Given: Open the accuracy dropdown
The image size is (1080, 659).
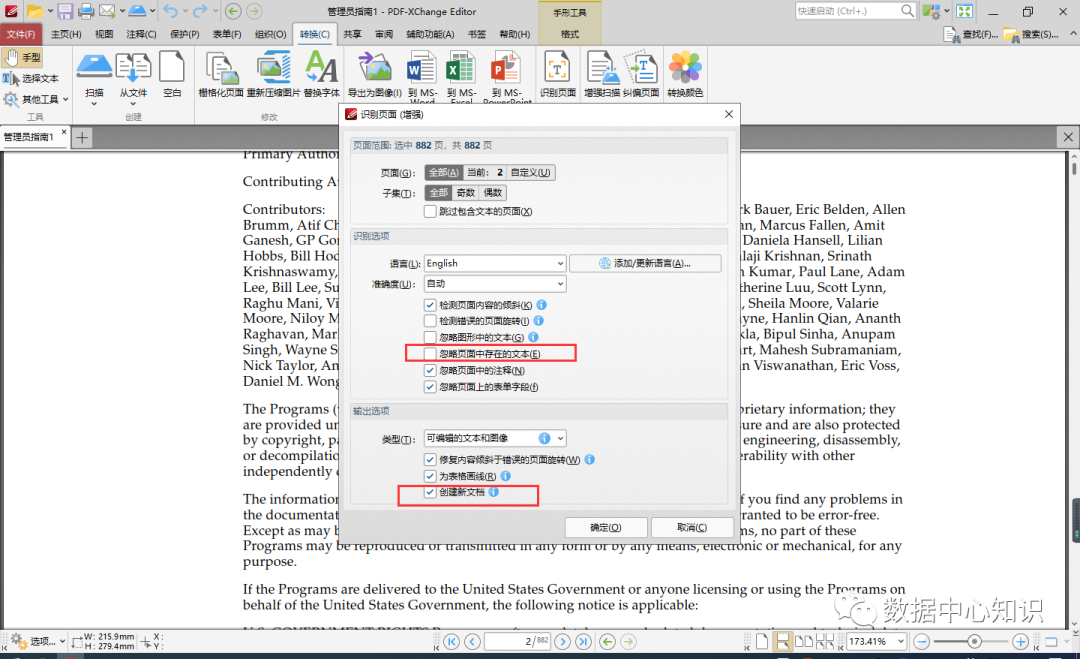Looking at the screenshot, I should tap(495, 284).
